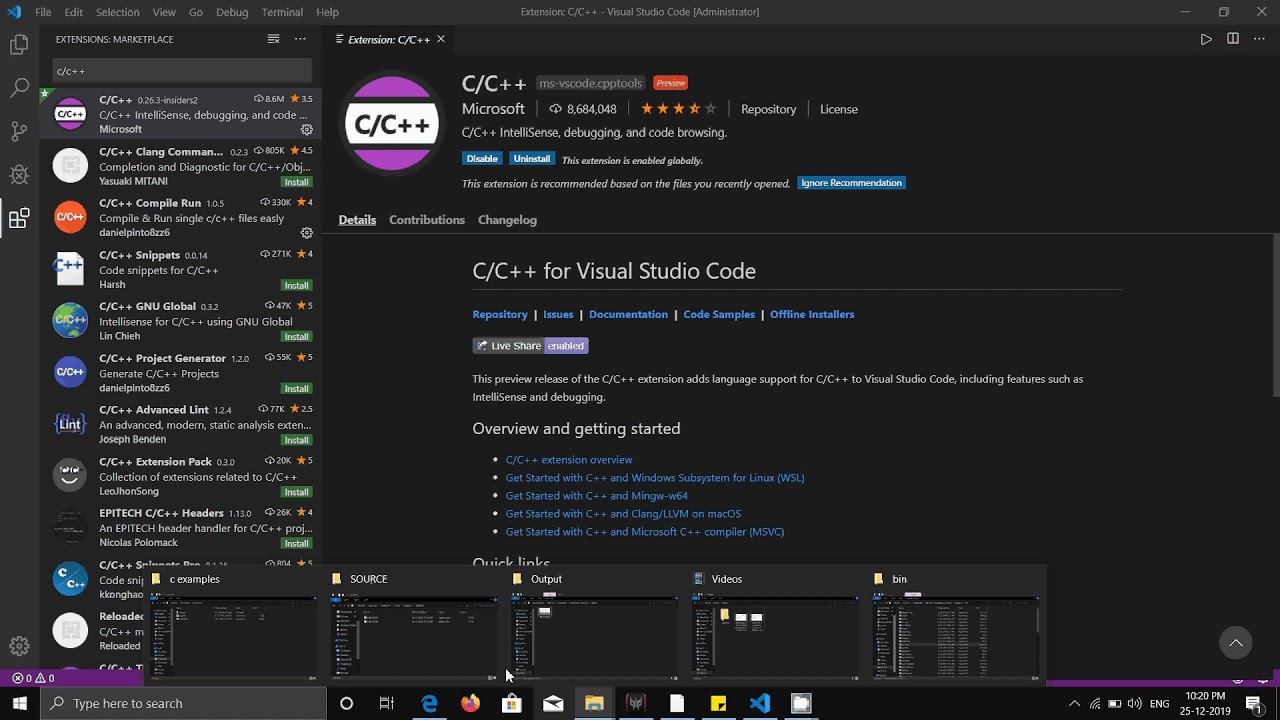The width and height of the screenshot is (1280, 720).
Task: Open Windows Start menu
Action: (x=20, y=703)
